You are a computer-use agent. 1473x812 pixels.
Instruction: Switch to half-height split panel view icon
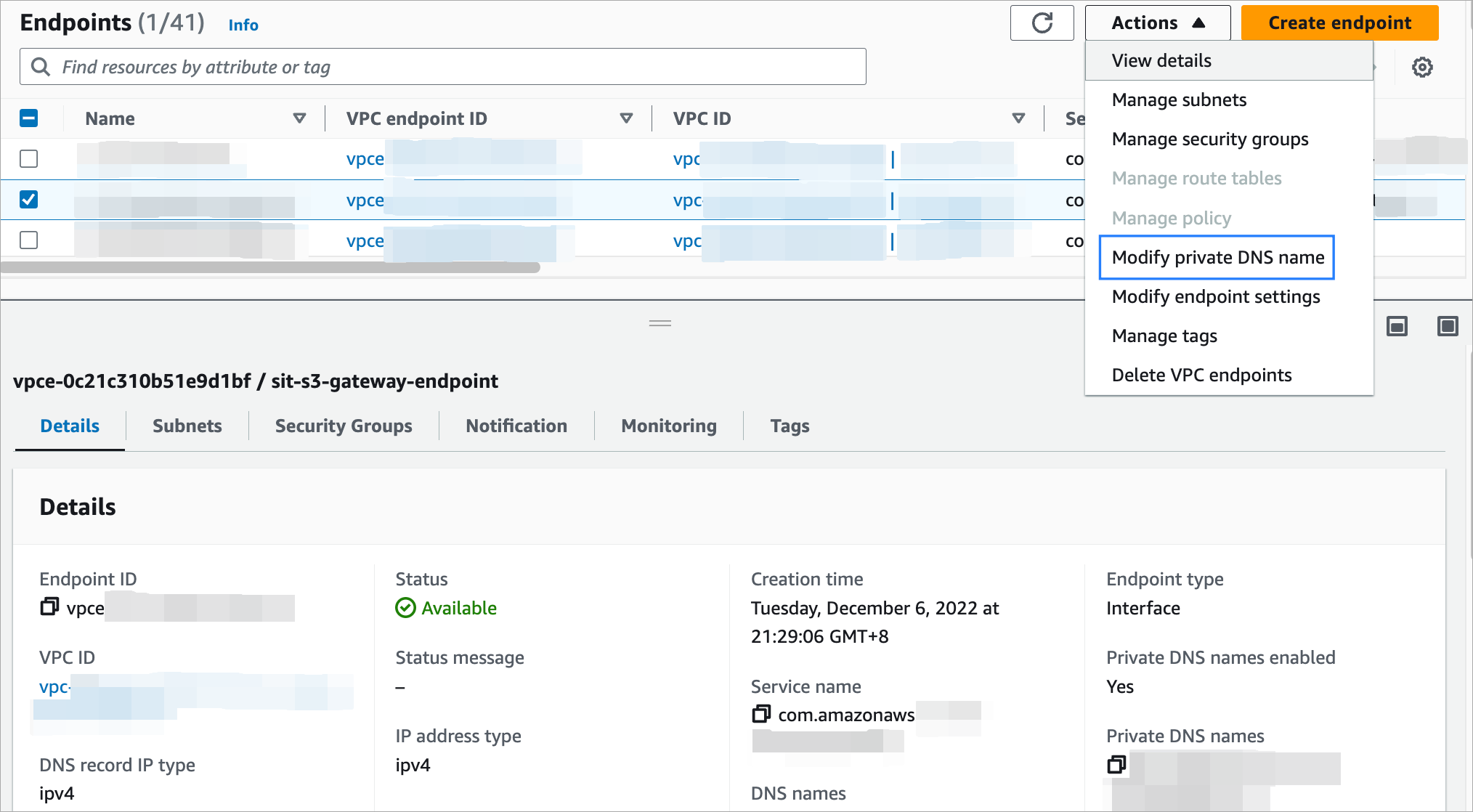pos(1396,326)
